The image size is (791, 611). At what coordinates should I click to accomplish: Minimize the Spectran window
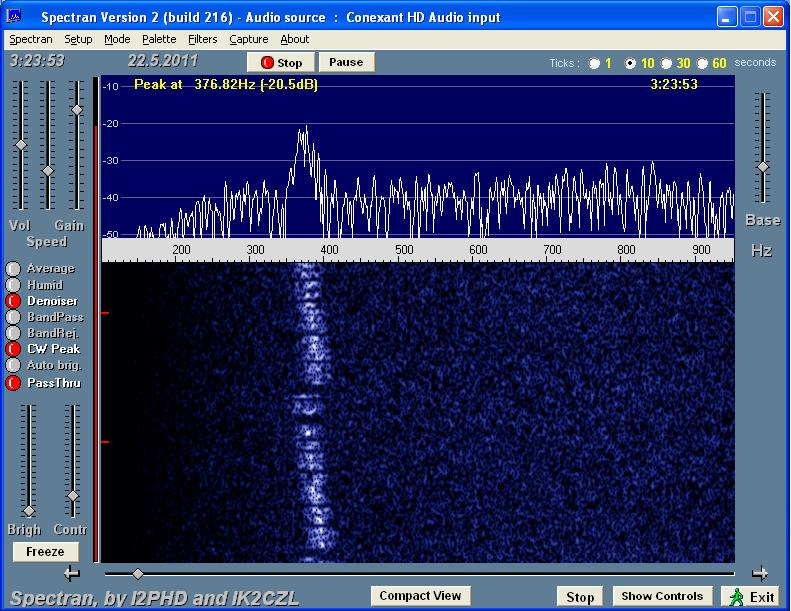point(726,17)
